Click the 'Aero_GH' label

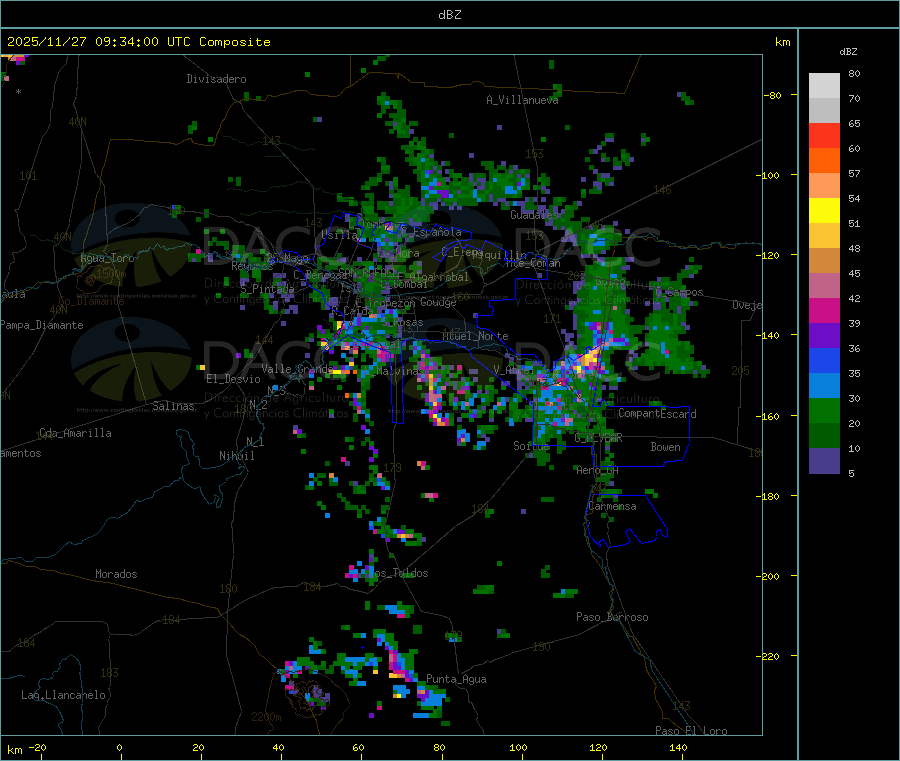coord(598,470)
